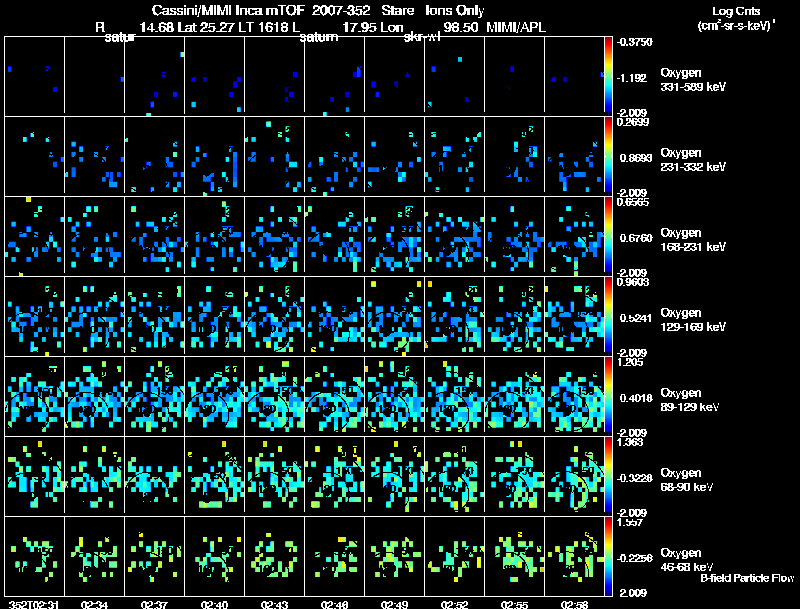This screenshot has height=609, width=800.
Task: Click the color bar for Oxygen 331-589 keV
Action: 608,76
